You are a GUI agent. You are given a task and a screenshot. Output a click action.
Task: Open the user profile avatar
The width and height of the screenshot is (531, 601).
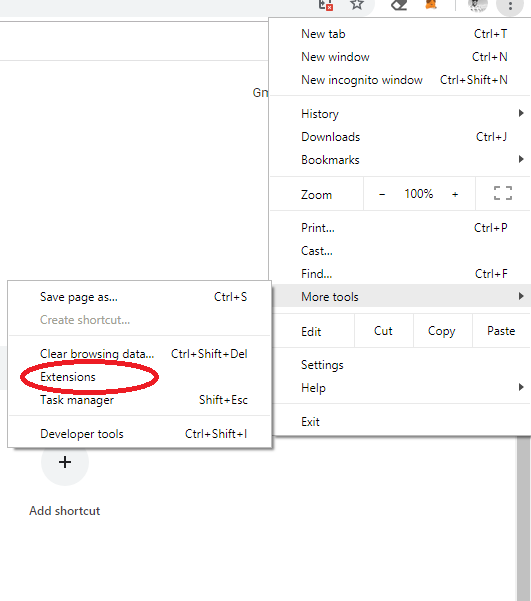[478, 5]
